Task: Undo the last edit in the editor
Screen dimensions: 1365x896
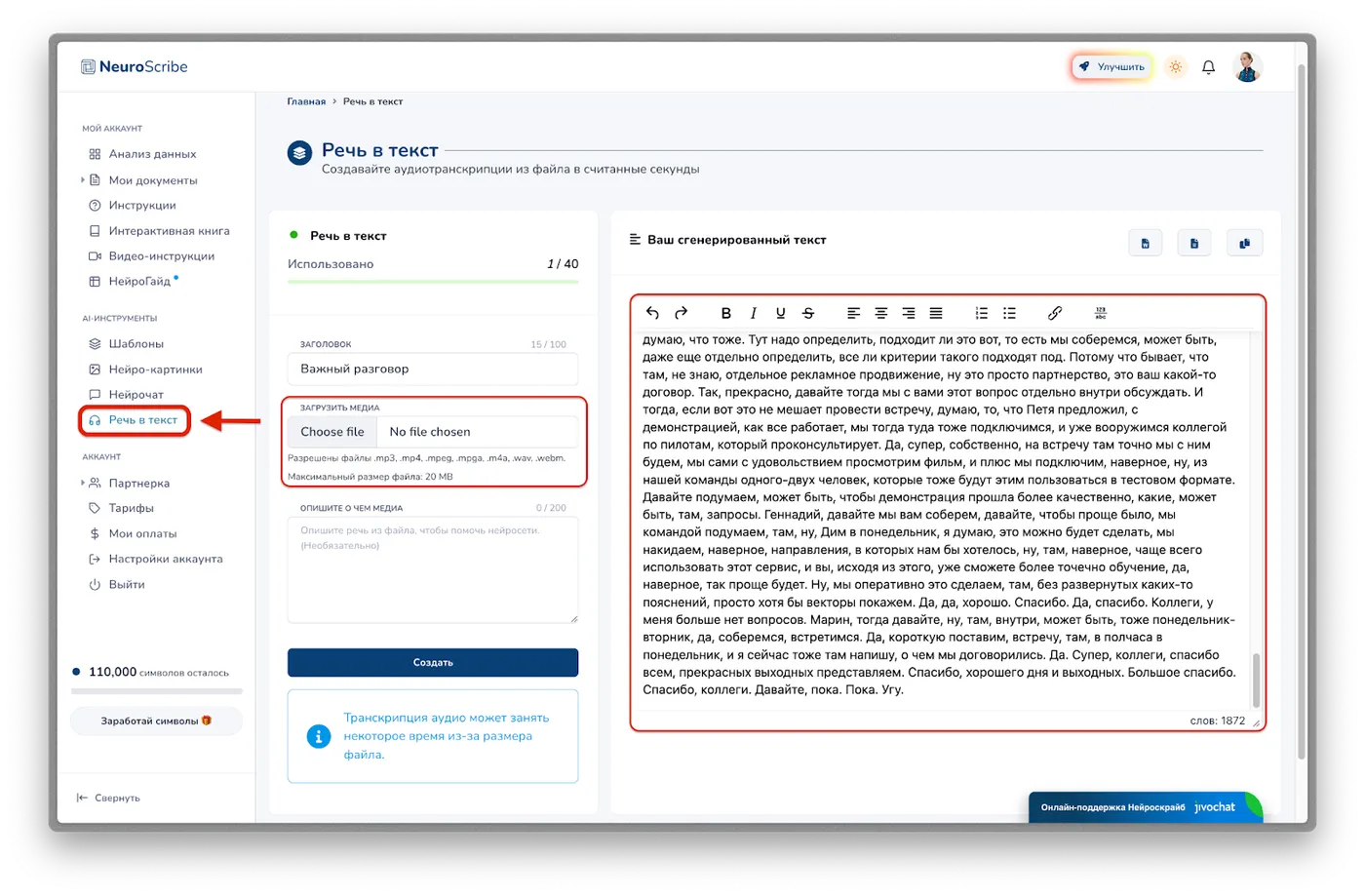Action: (652, 313)
